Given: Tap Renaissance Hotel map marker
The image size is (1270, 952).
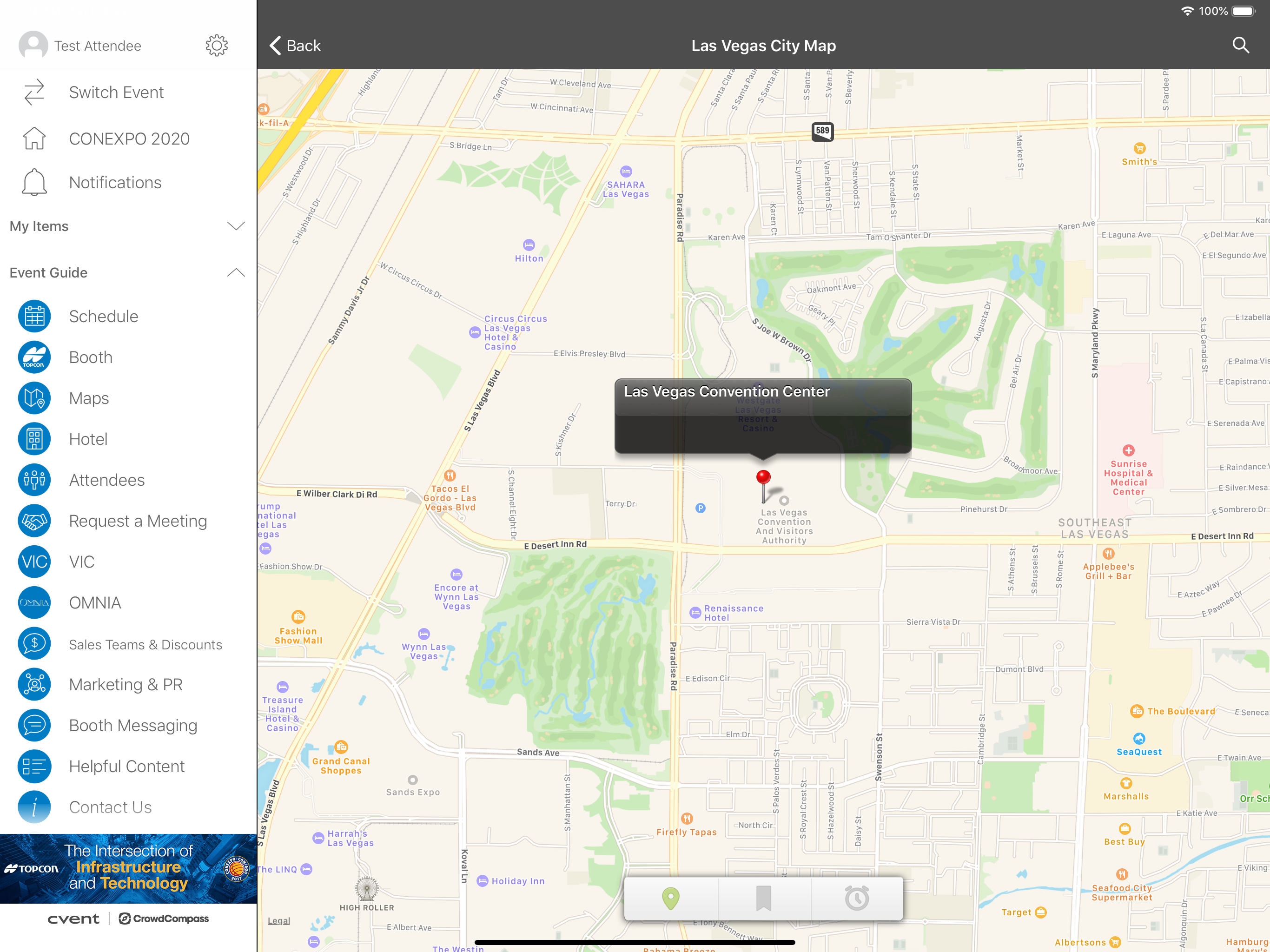Looking at the screenshot, I should point(695,613).
